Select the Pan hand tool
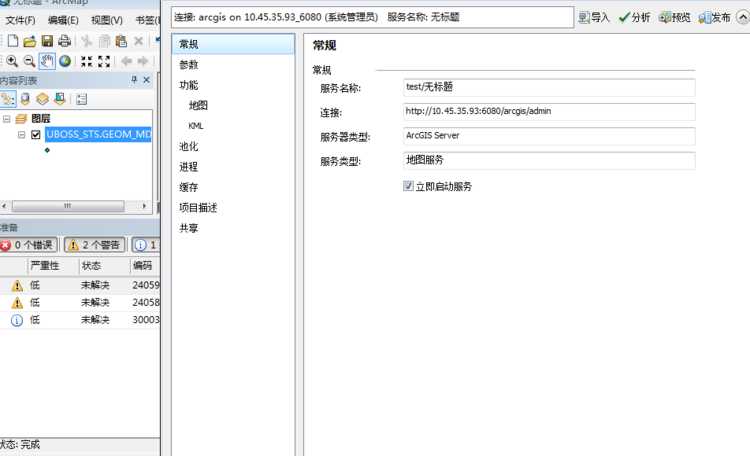Viewport: 750px width, 456px height. click(47, 61)
